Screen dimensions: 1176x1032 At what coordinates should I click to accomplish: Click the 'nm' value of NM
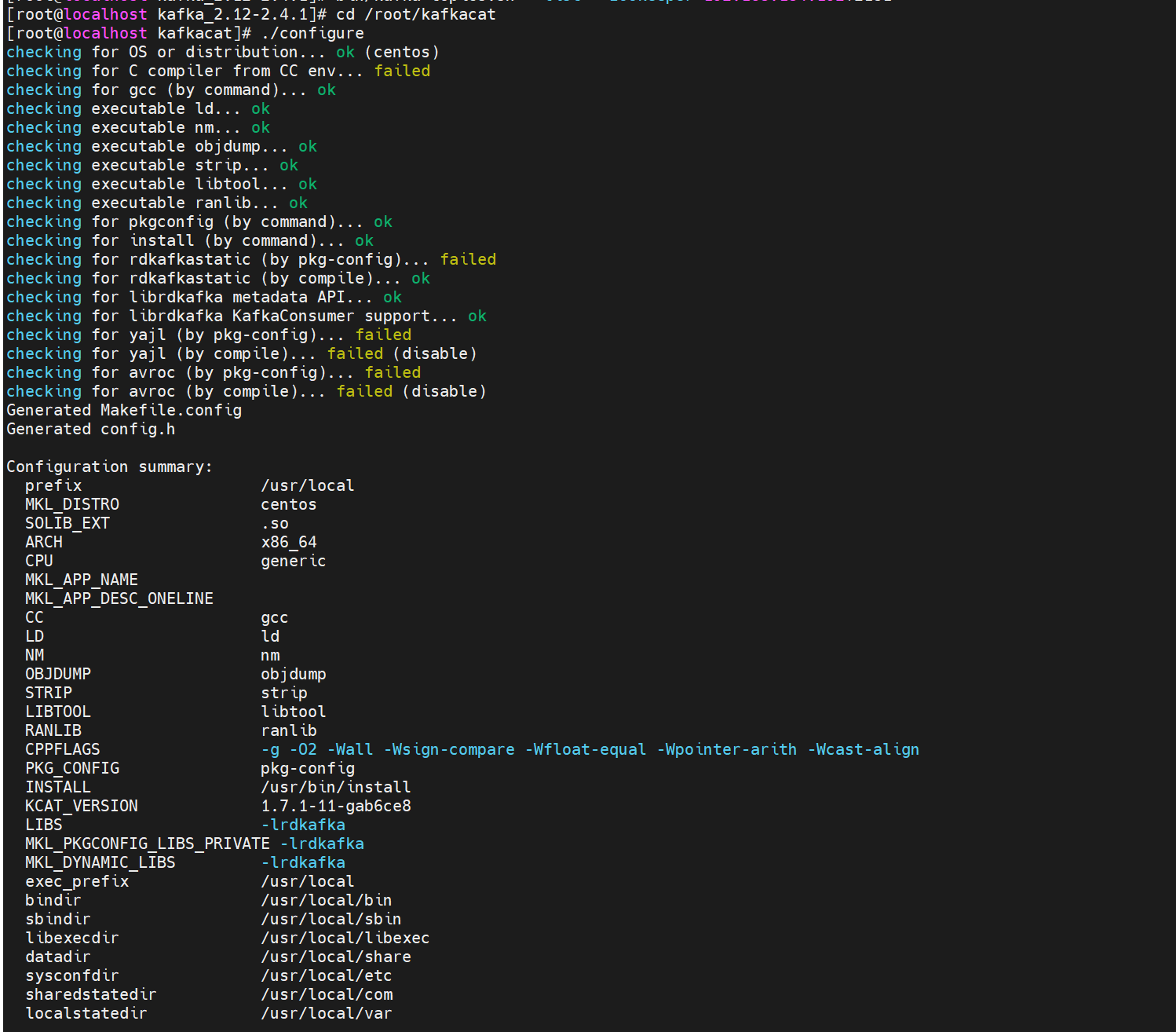point(270,655)
